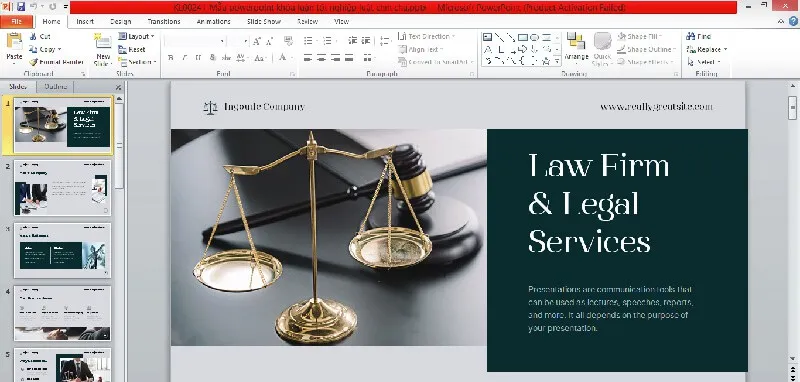This screenshot has height=382, width=800.
Task: Click the Clear All Formatting icon
Action: (288, 41)
